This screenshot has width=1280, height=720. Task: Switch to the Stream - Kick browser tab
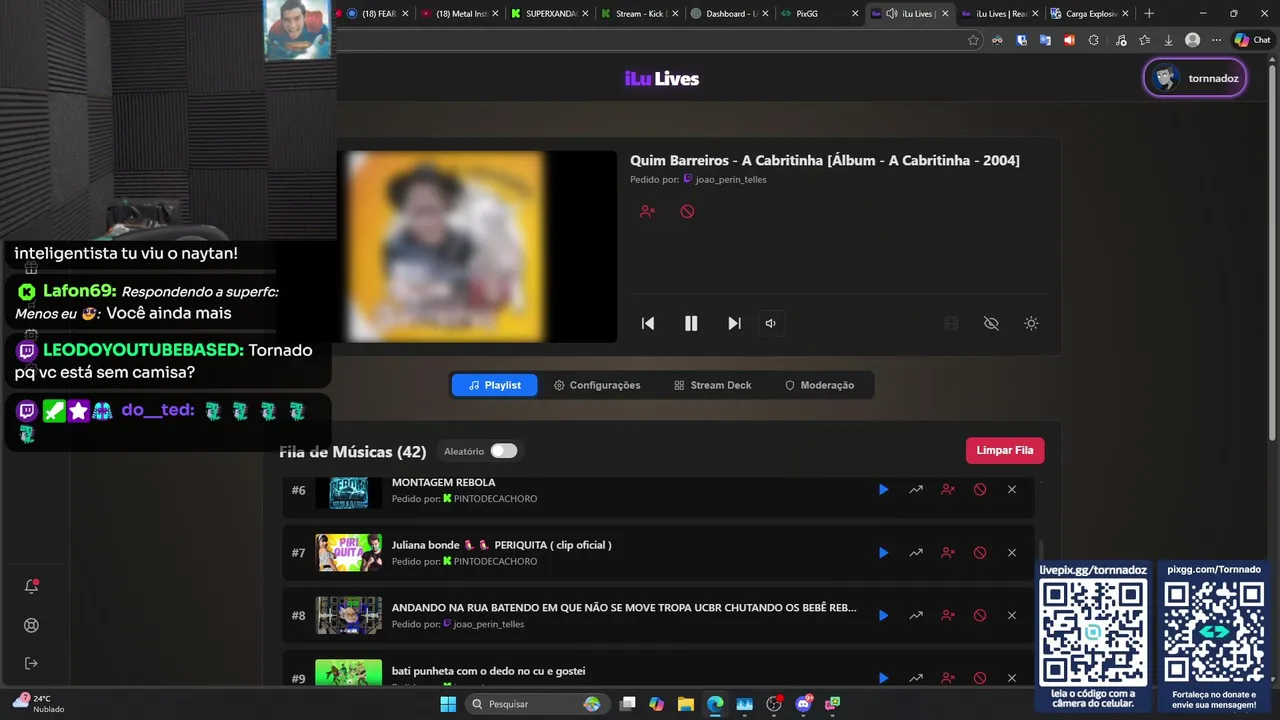click(x=640, y=14)
